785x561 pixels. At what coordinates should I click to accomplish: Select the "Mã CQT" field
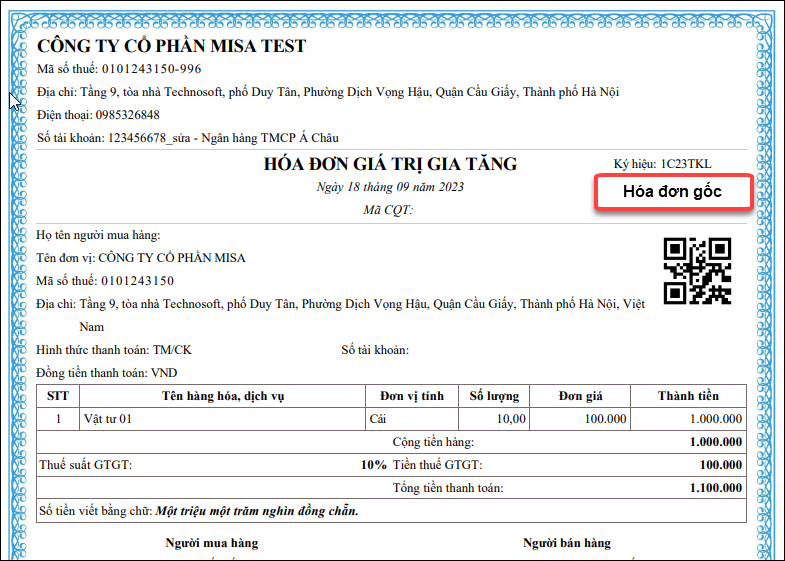389,210
